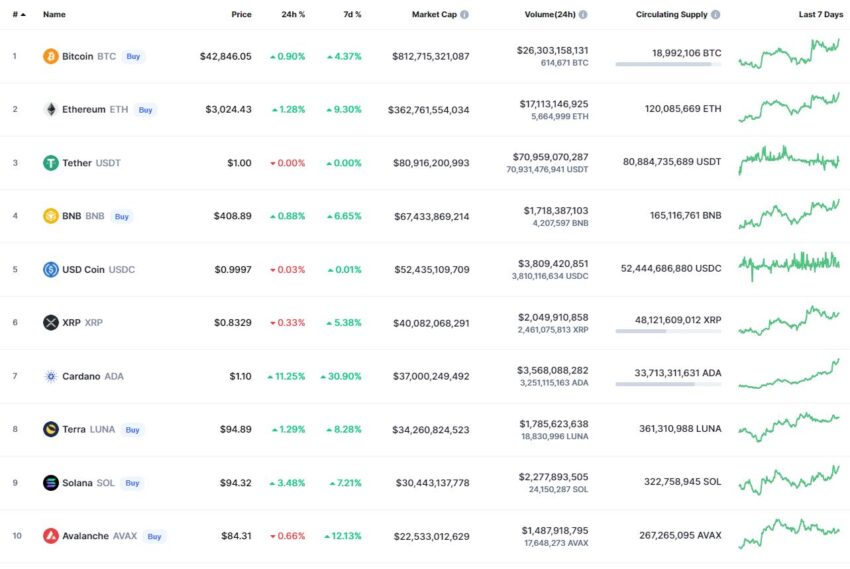Click Buy button next to Solana
Screen dimensions: 850x569
coord(132,483)
